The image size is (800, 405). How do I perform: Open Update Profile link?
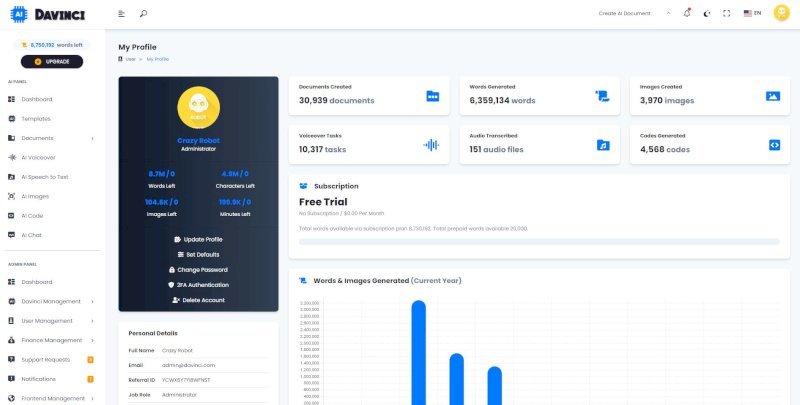[x=198, y=239]
